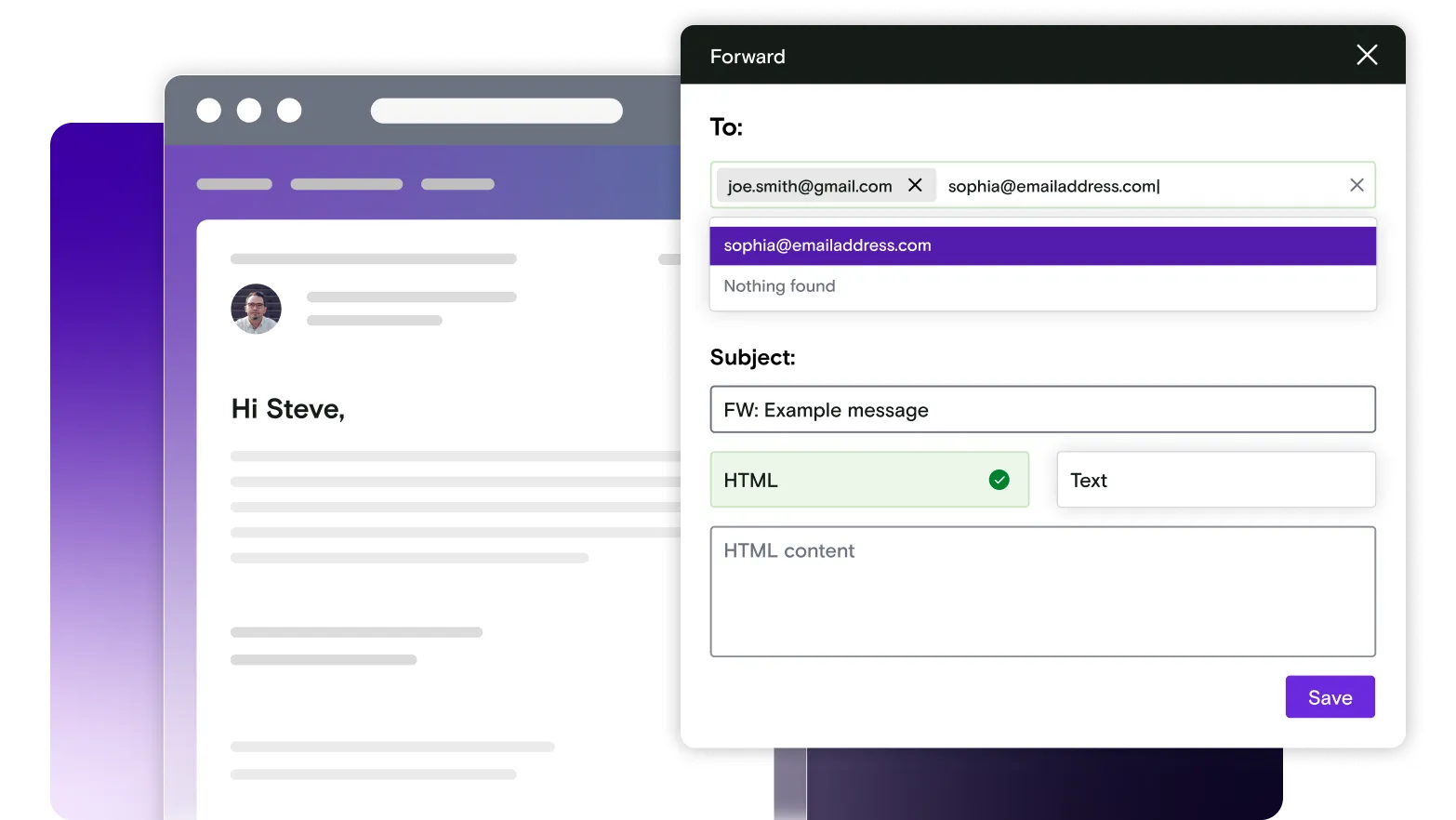
Task: Switch to the Text format option
Action: point(1215,481)
